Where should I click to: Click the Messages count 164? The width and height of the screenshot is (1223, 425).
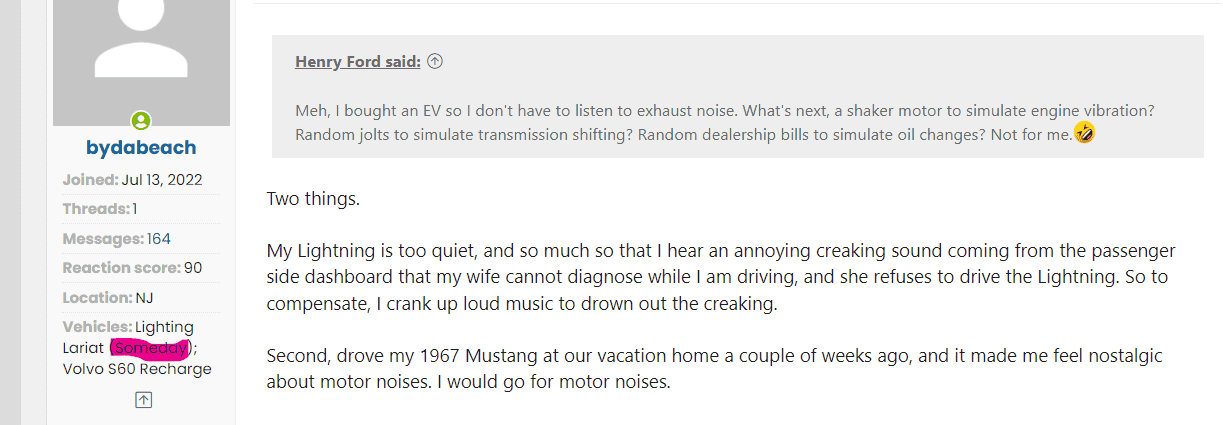click(x=159, y=239)
